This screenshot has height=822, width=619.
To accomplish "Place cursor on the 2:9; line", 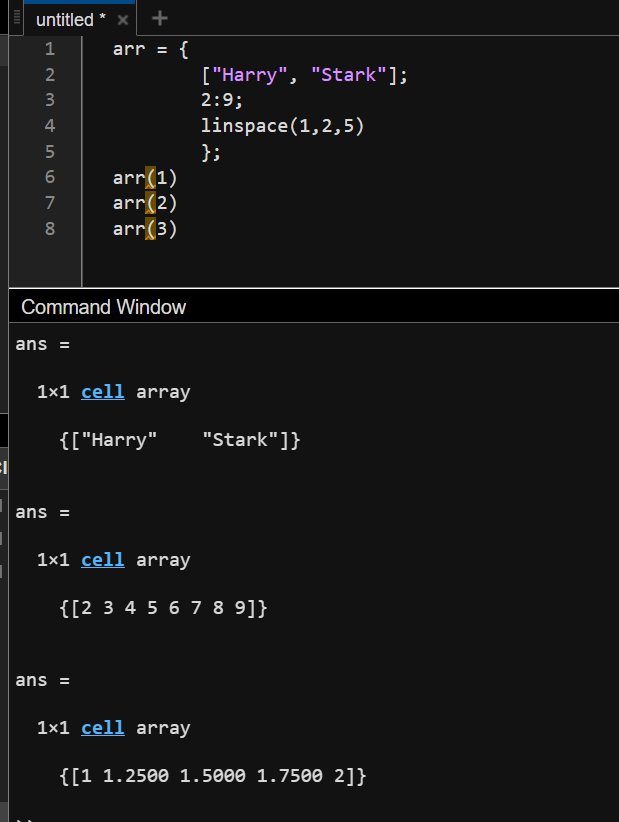I will point(222,100).
